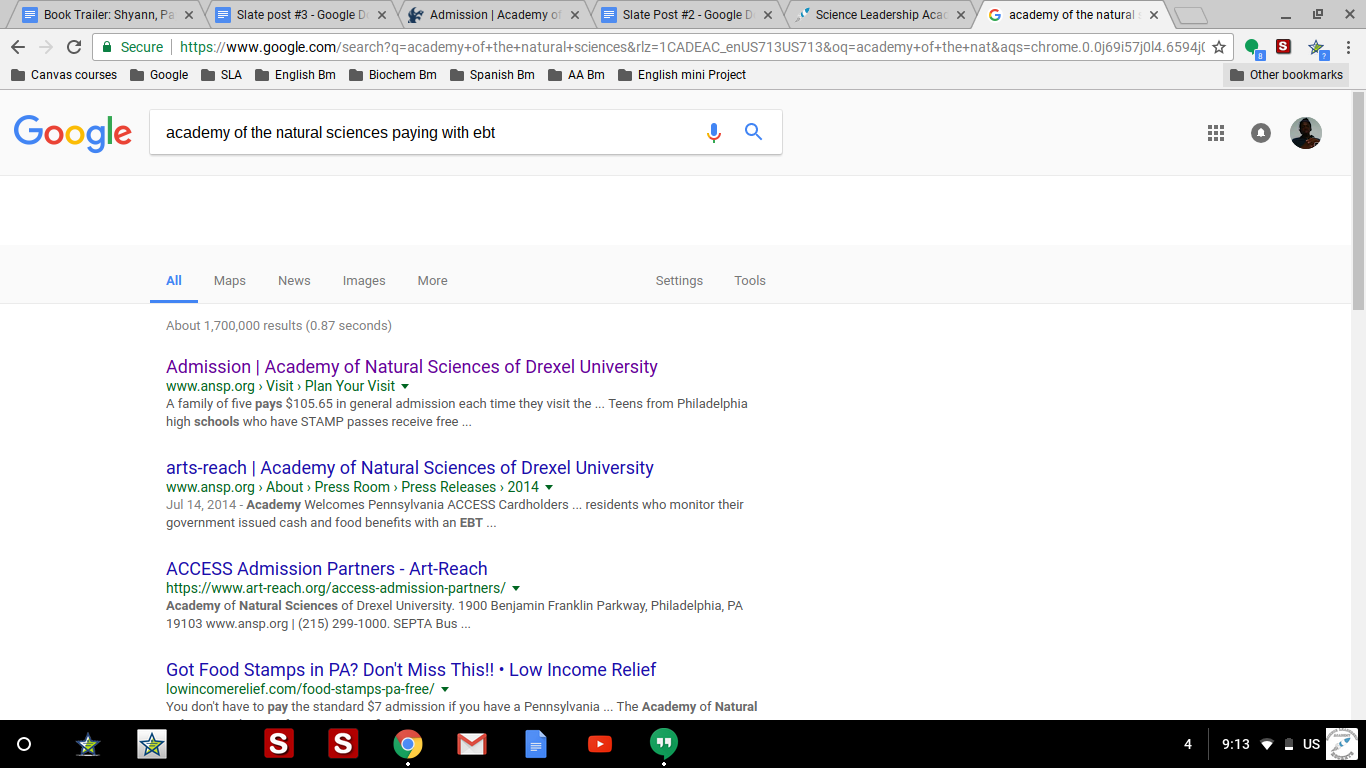This screenshot has width=1366, height=768.
Task: Close the Book Trailer tab
Action: (x=188, y=15)
